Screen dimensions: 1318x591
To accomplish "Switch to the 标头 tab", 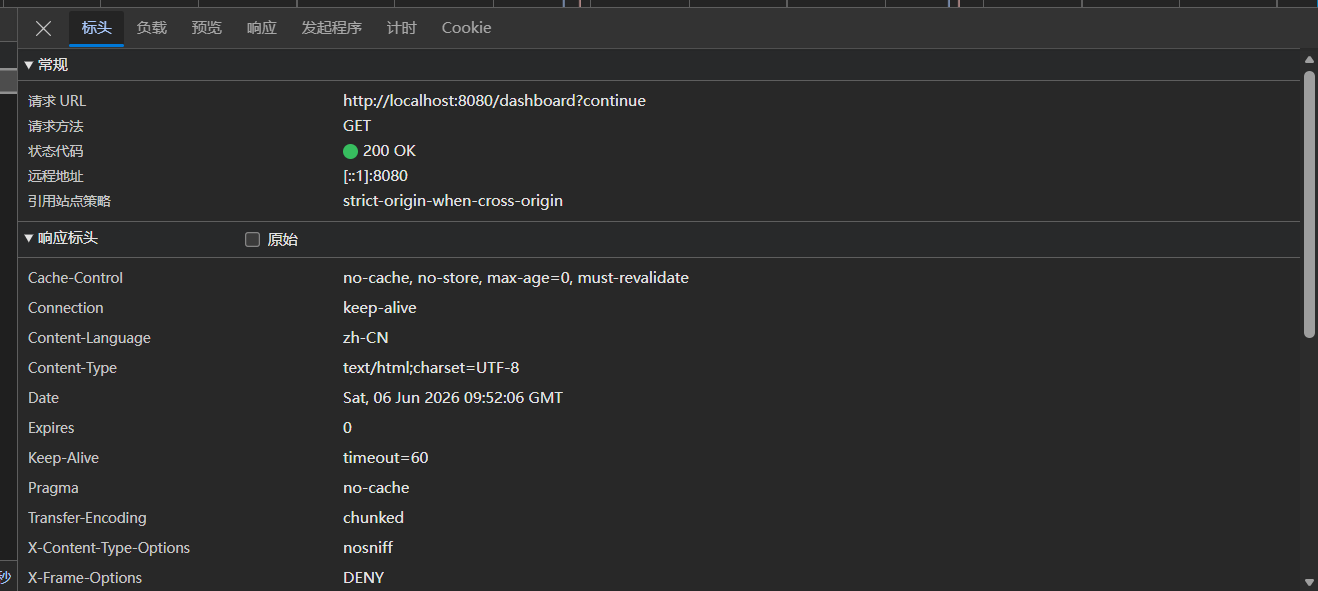I will [x=97, y=28].
